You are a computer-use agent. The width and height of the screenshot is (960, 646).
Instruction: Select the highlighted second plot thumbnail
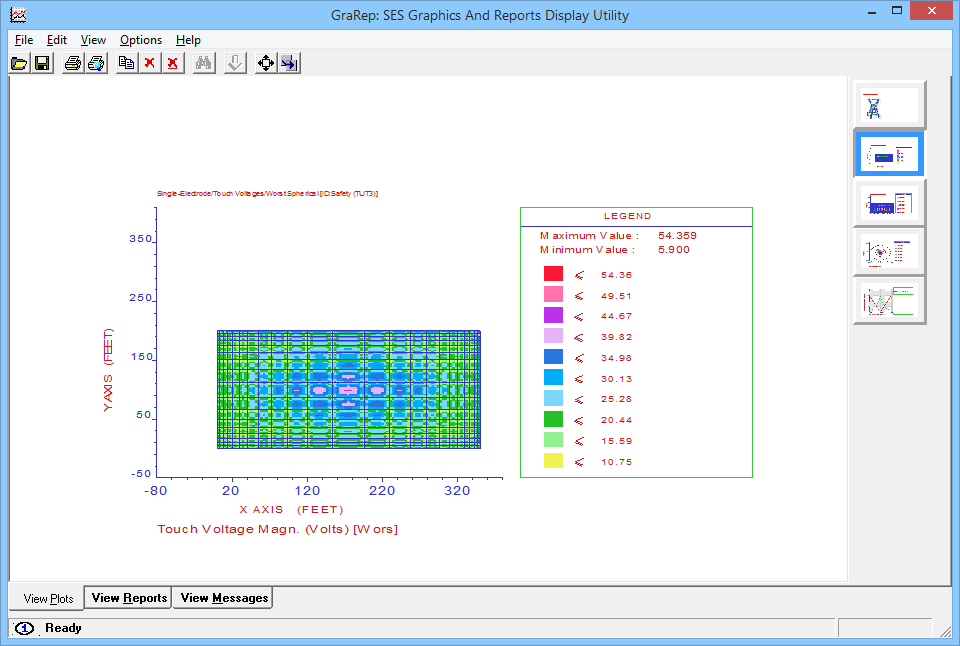point(889,154)
